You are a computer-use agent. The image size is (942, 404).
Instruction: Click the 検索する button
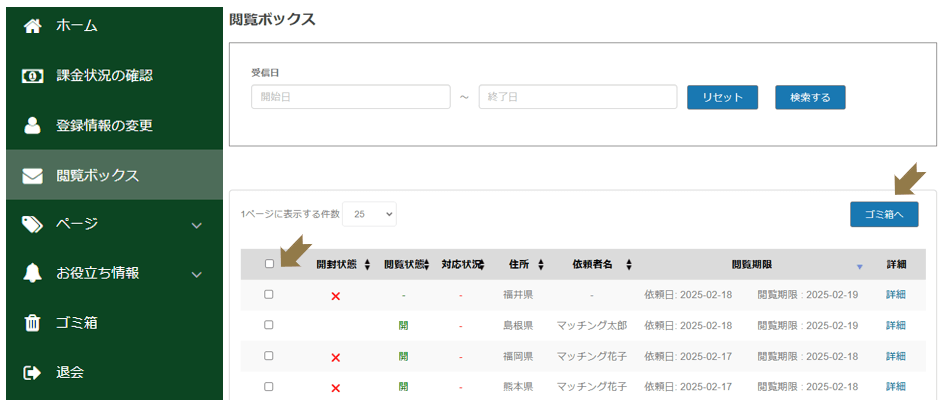(810, 97)
